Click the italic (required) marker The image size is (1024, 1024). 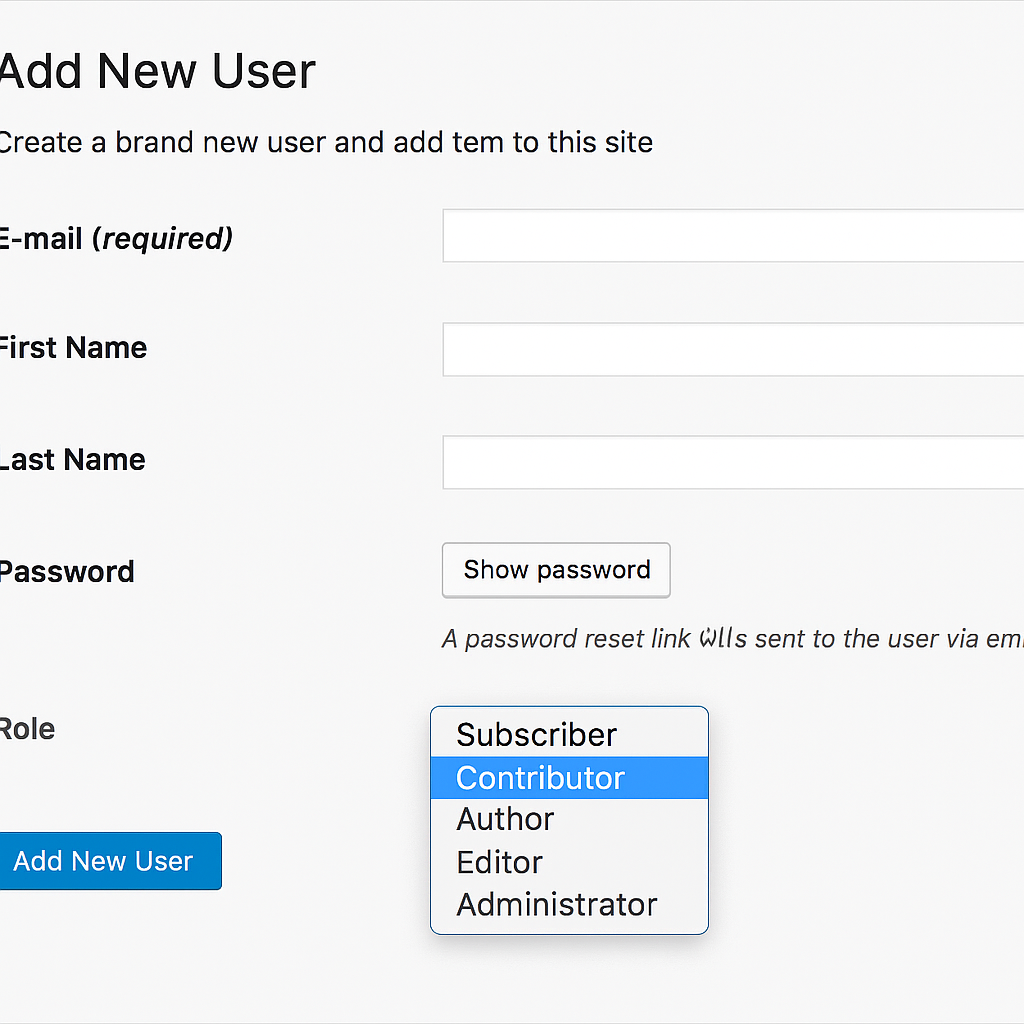tap(162, 239)
